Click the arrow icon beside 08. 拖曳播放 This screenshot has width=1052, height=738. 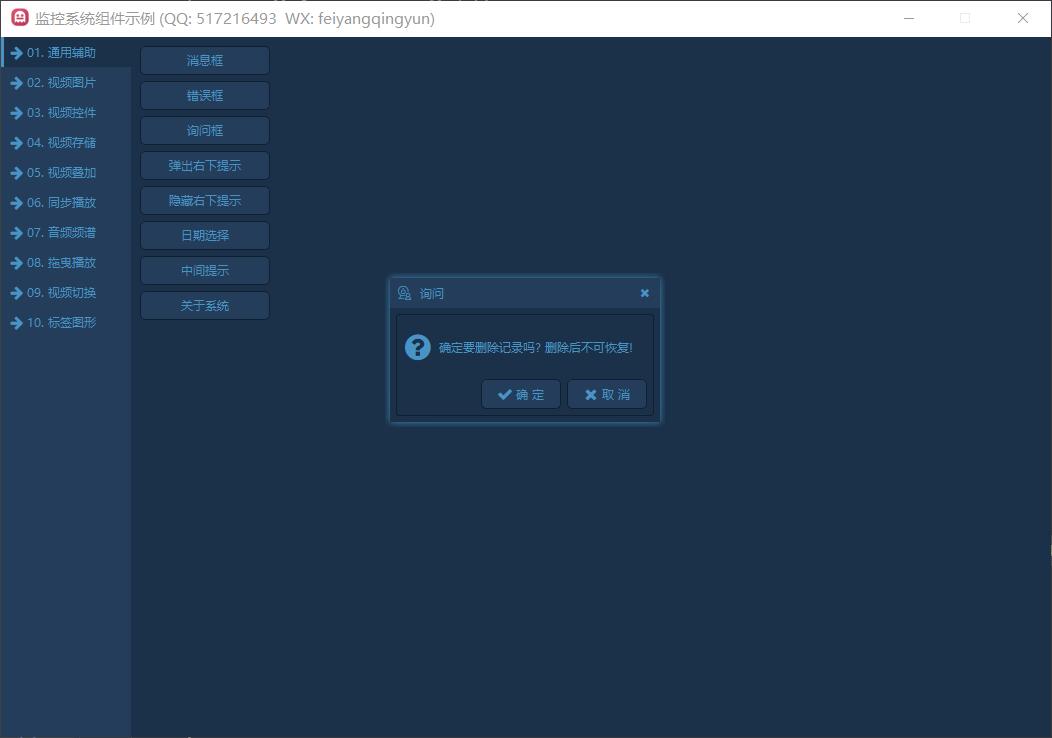16,263
